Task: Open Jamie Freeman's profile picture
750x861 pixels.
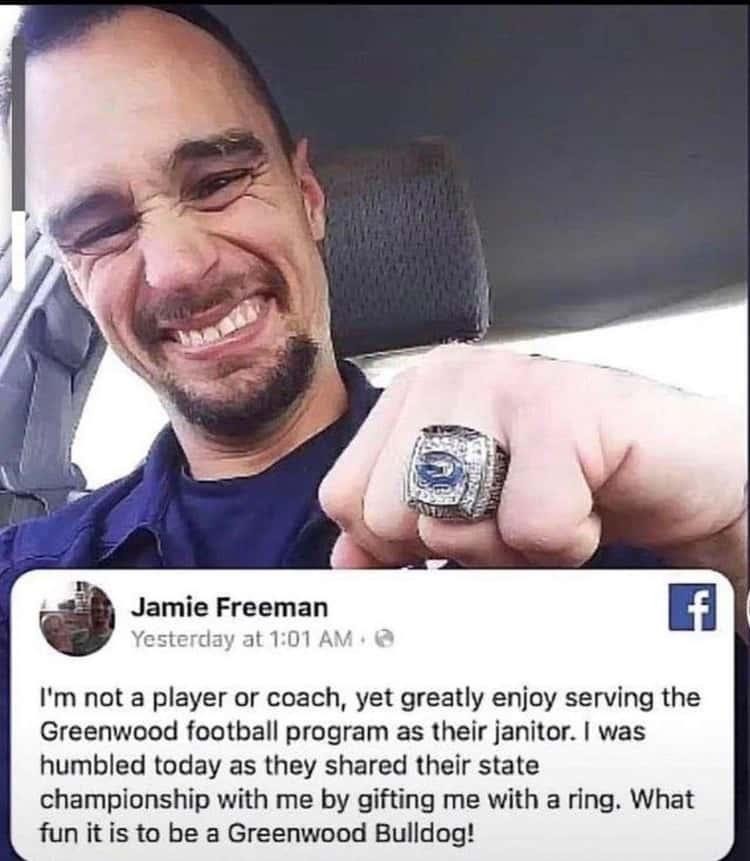Action: (77, 619)
